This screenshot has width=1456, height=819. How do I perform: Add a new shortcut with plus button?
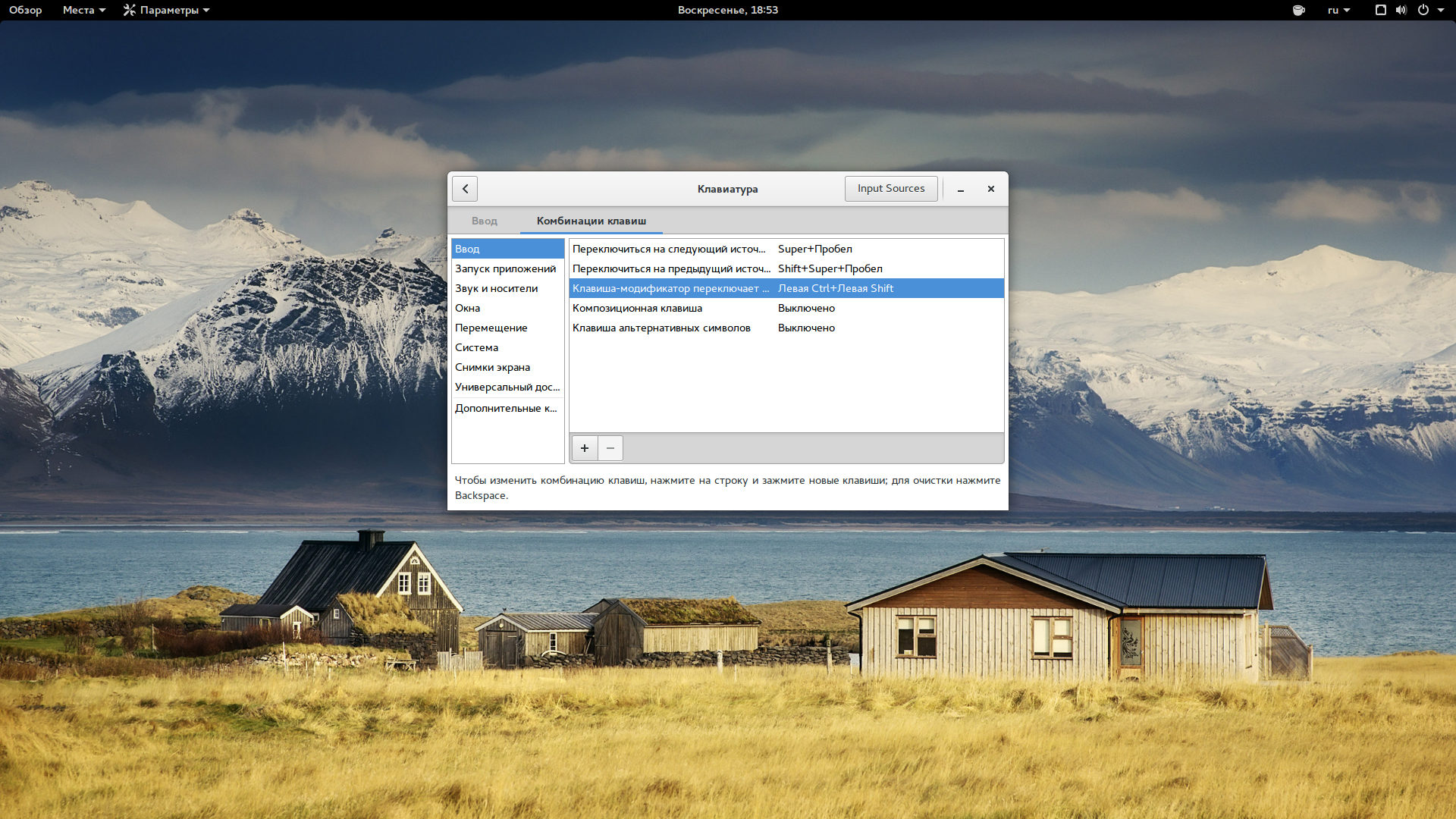[x=585, y=448]
